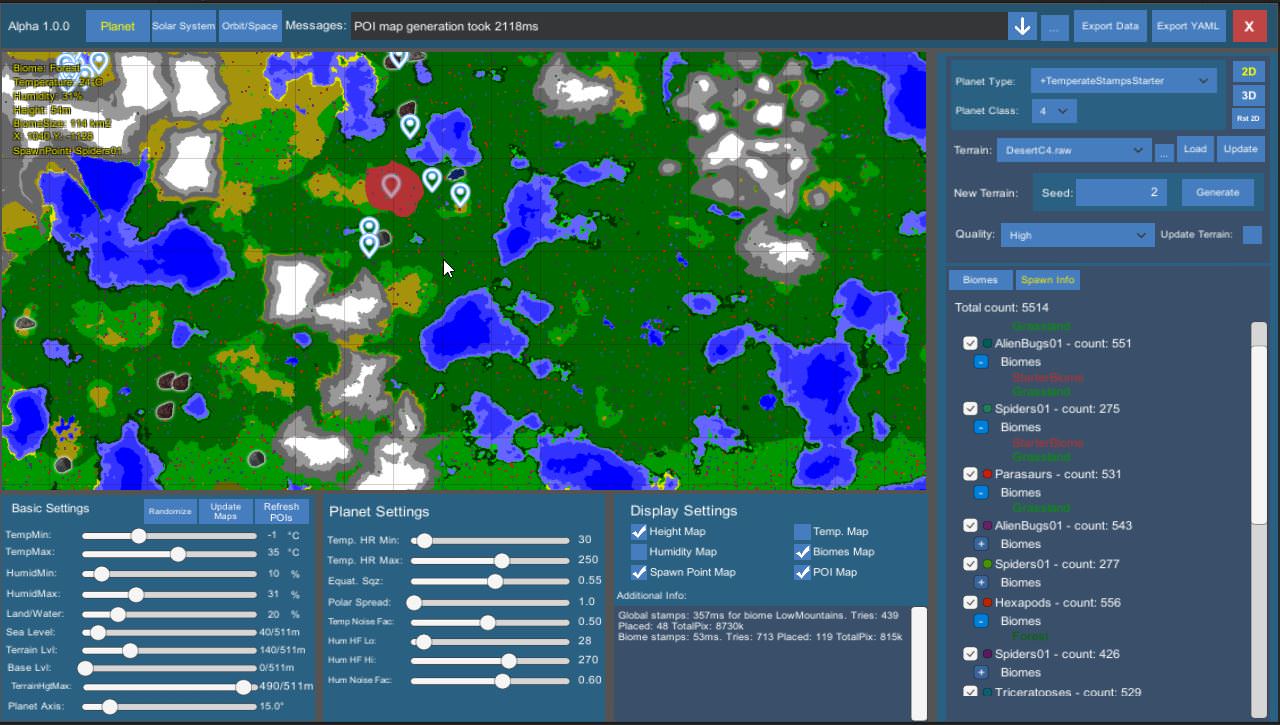Screen dimensions: 1280x725
Task: Click the Generate terrain button
Action: [x=1217, y=192]
